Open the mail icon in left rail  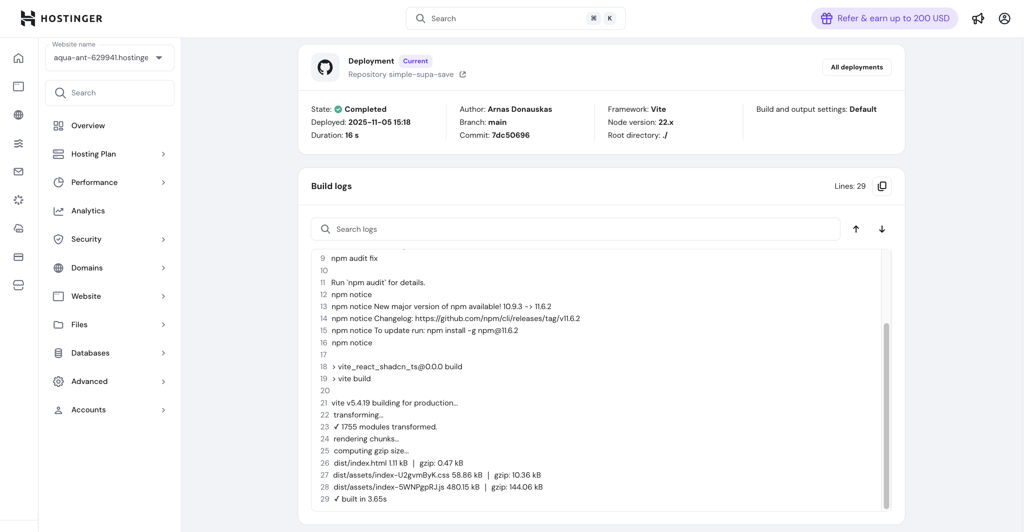tap(18, 172)
